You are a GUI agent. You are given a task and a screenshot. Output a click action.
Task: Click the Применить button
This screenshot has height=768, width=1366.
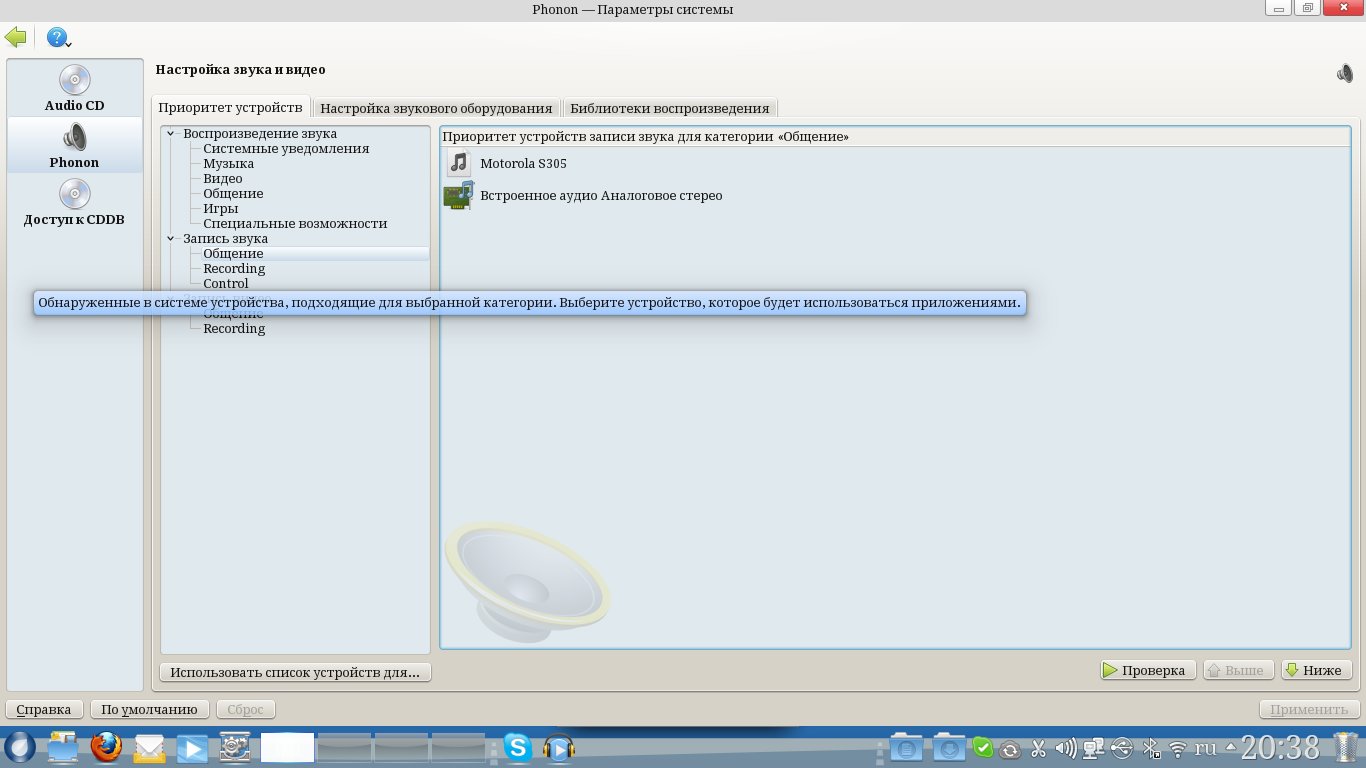point(1309,709)
